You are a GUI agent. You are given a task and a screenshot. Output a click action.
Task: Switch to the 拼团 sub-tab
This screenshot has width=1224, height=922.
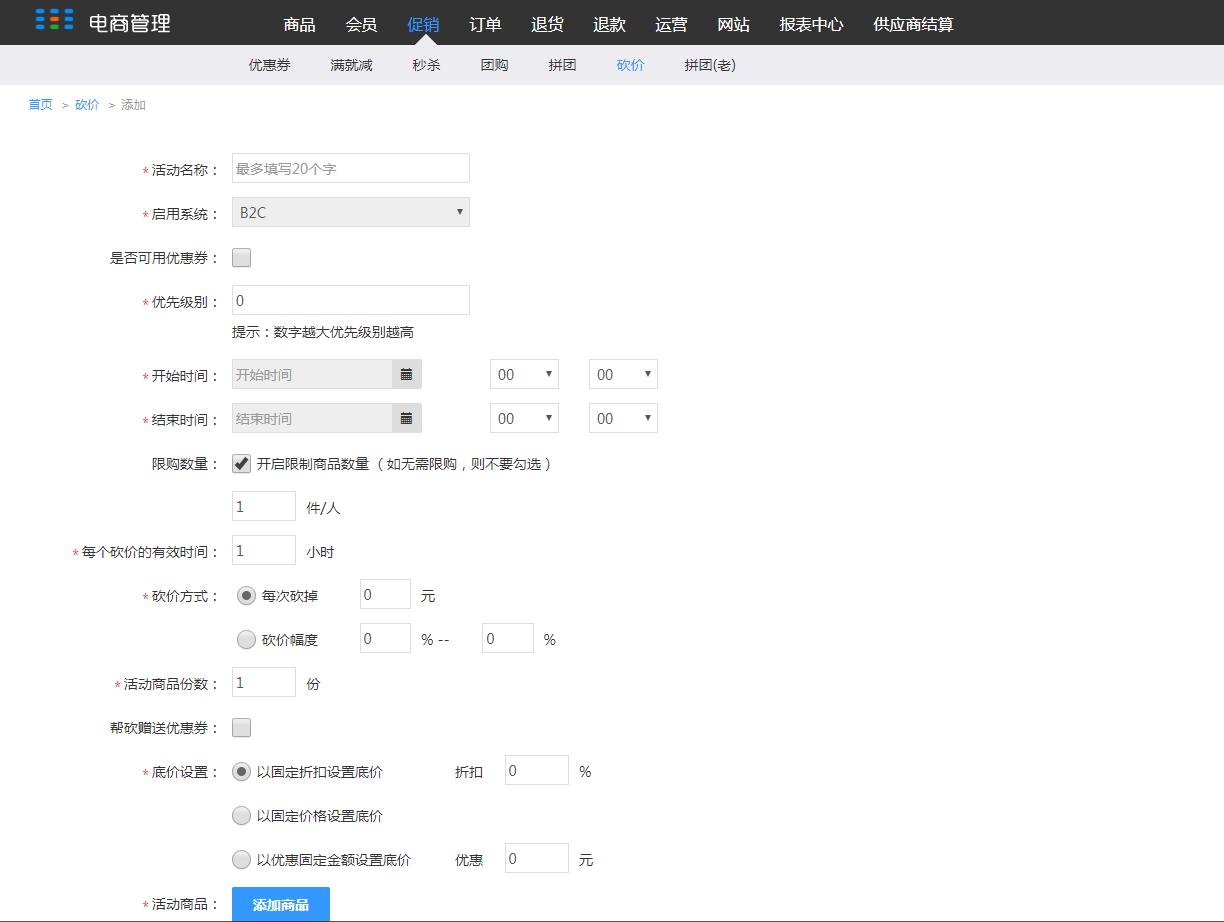pos(562,65)
